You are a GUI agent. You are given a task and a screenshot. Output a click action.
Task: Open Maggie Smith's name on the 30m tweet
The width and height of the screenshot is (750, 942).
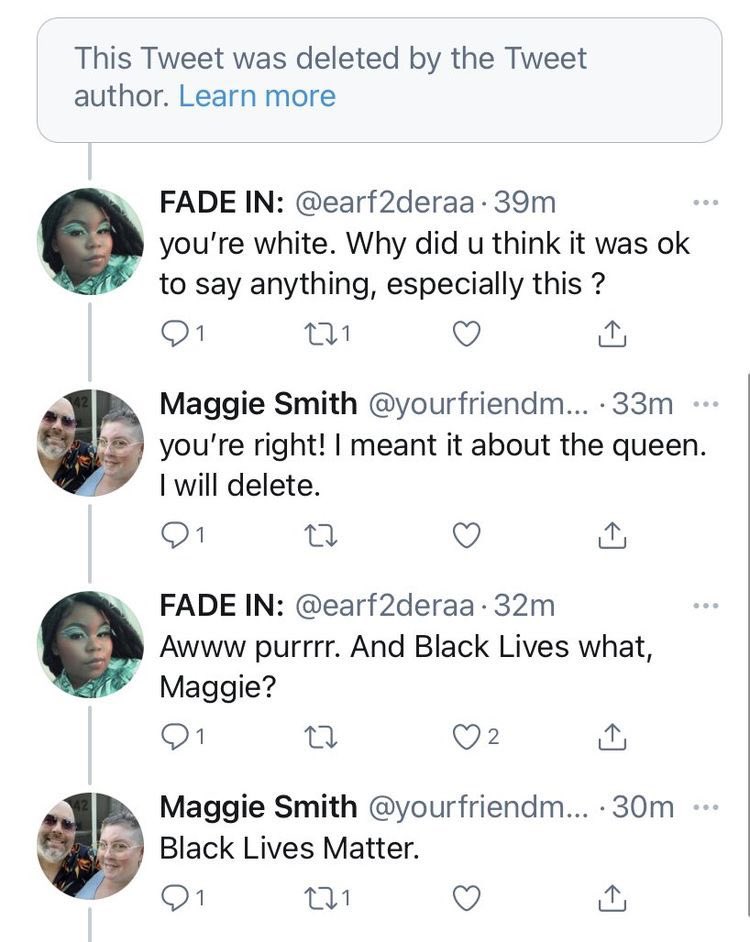(258, 806)
